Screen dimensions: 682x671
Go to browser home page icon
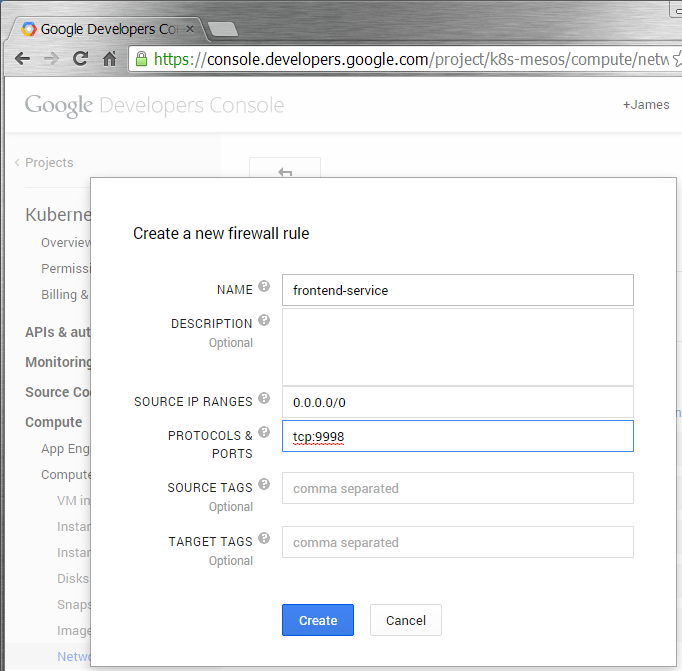pos(109,59)
